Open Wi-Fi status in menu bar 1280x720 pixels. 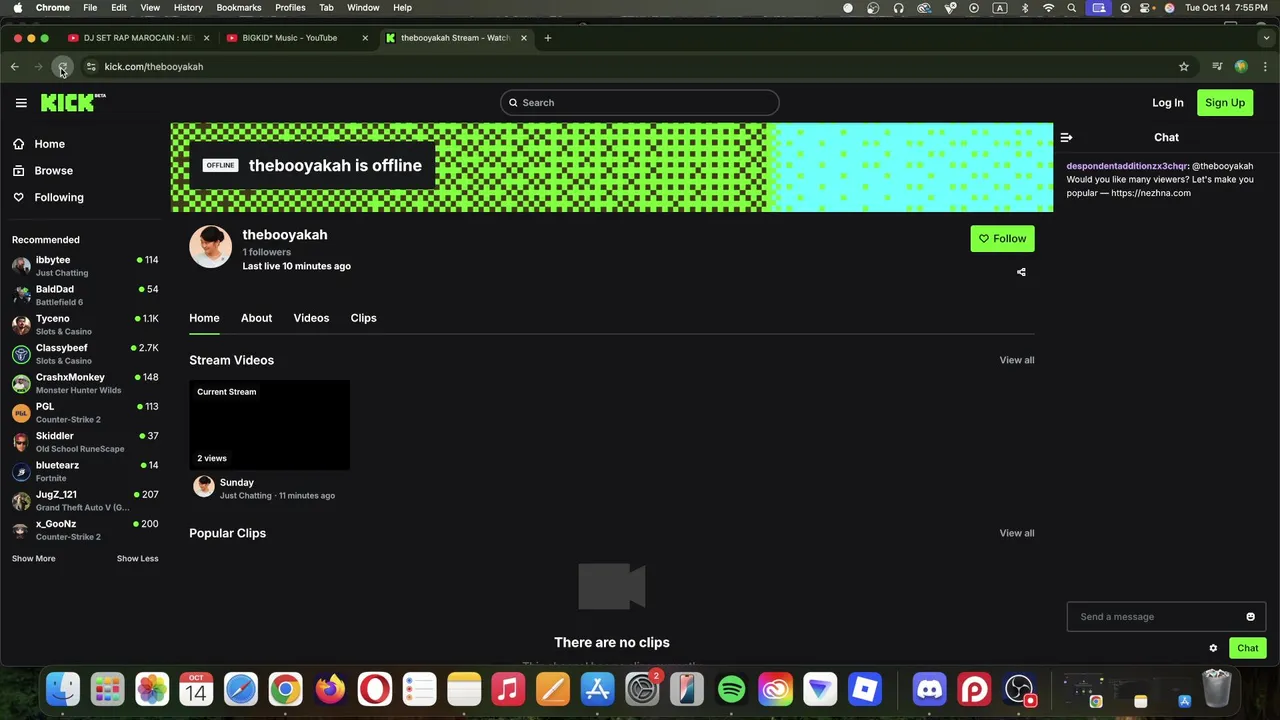[x=1048, y=8]
